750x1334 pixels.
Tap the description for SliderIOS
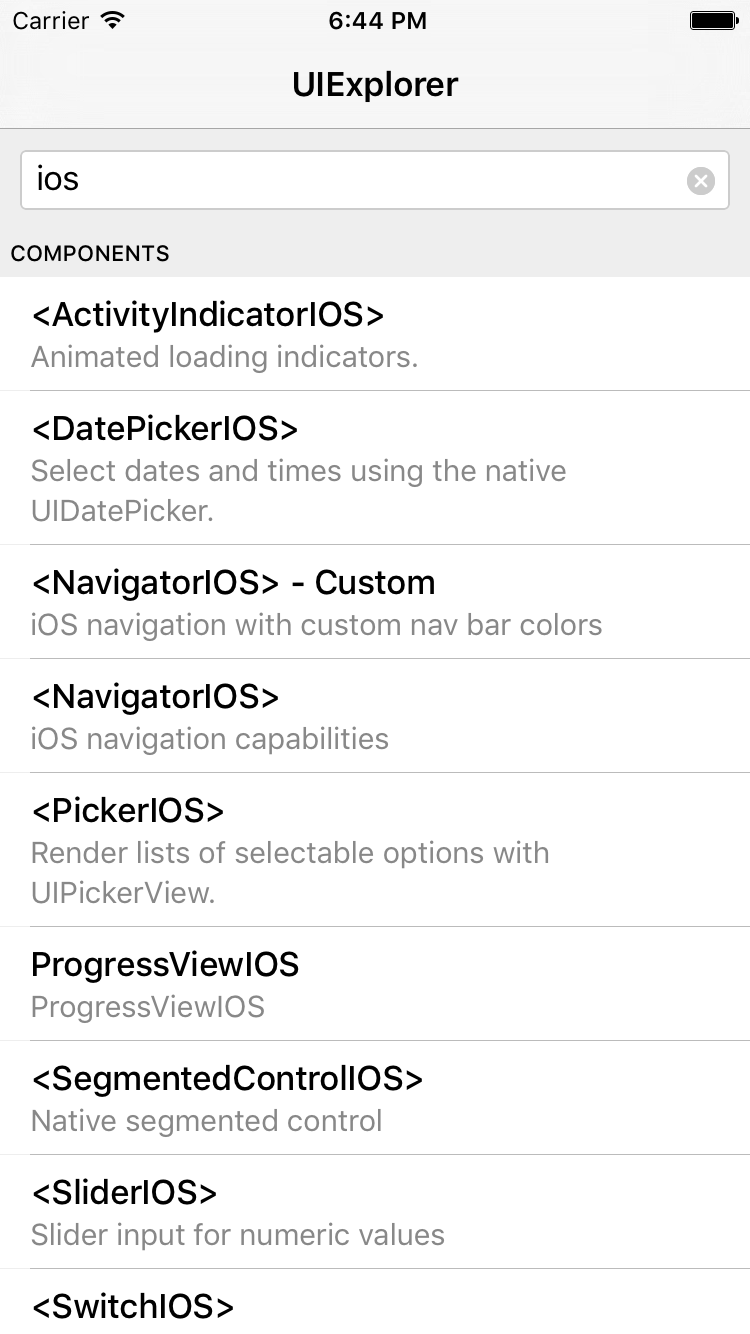tap(238, 1235)
